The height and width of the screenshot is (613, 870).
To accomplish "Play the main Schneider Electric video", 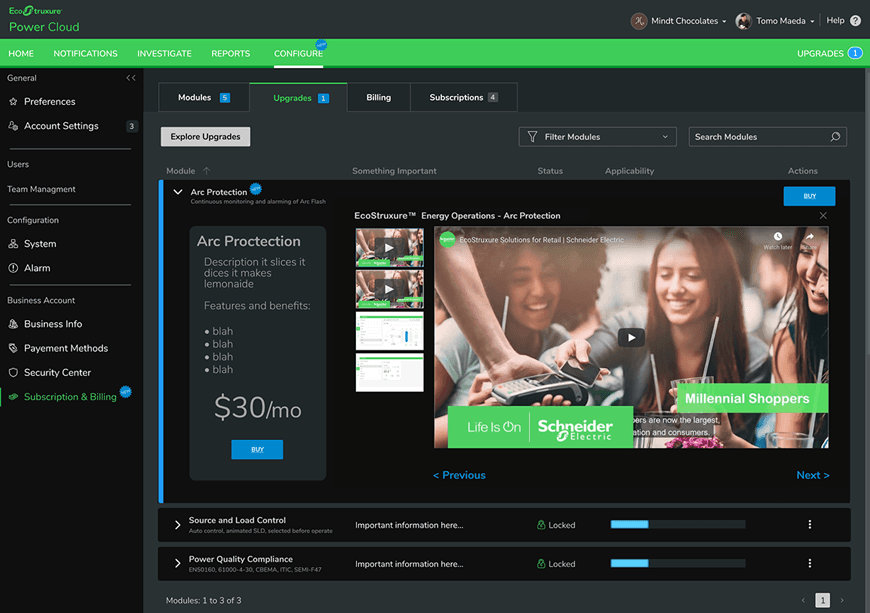I will [x=631, y=337].
